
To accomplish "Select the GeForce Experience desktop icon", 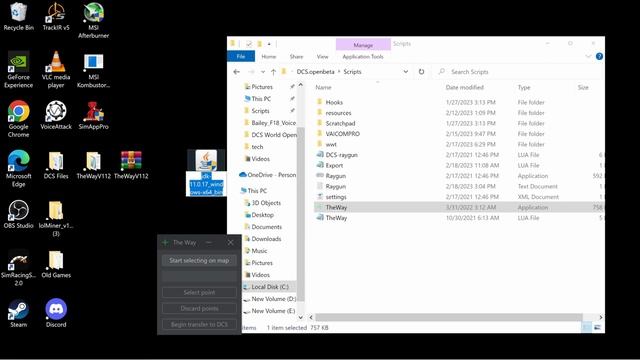I will pos(18,70).
